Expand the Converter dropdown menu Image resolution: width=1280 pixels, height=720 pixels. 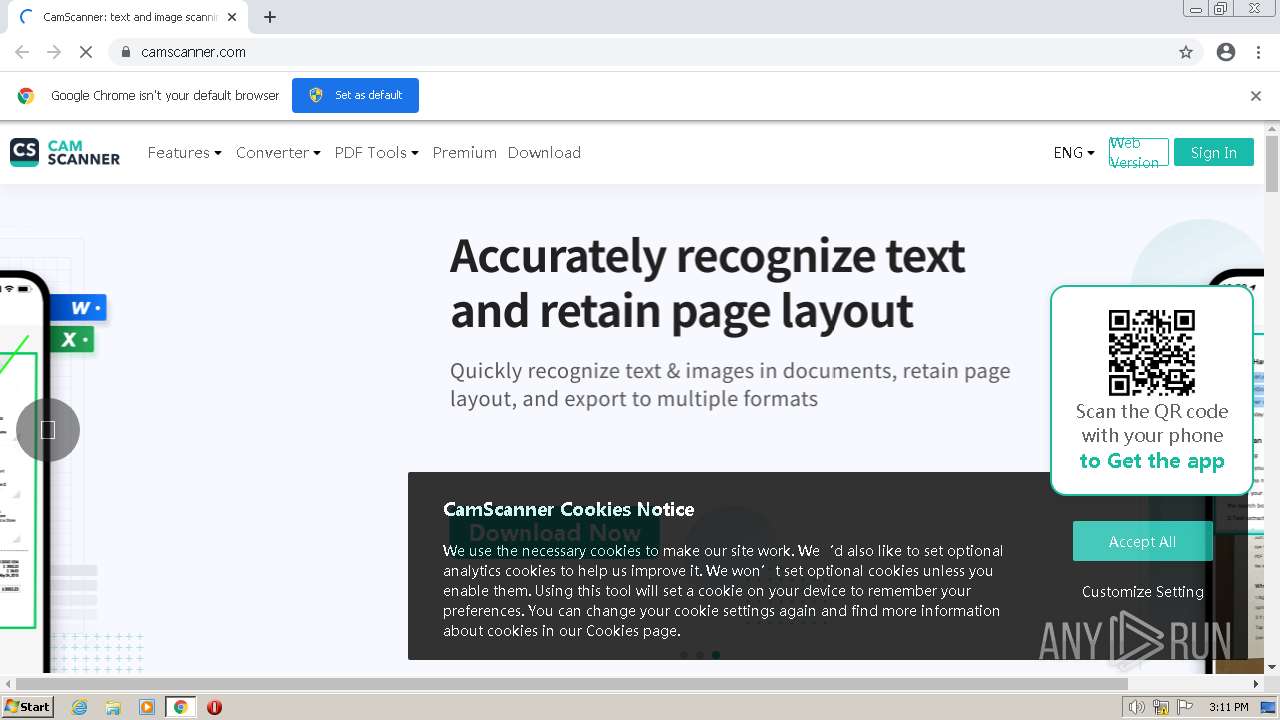click(278, 153)
